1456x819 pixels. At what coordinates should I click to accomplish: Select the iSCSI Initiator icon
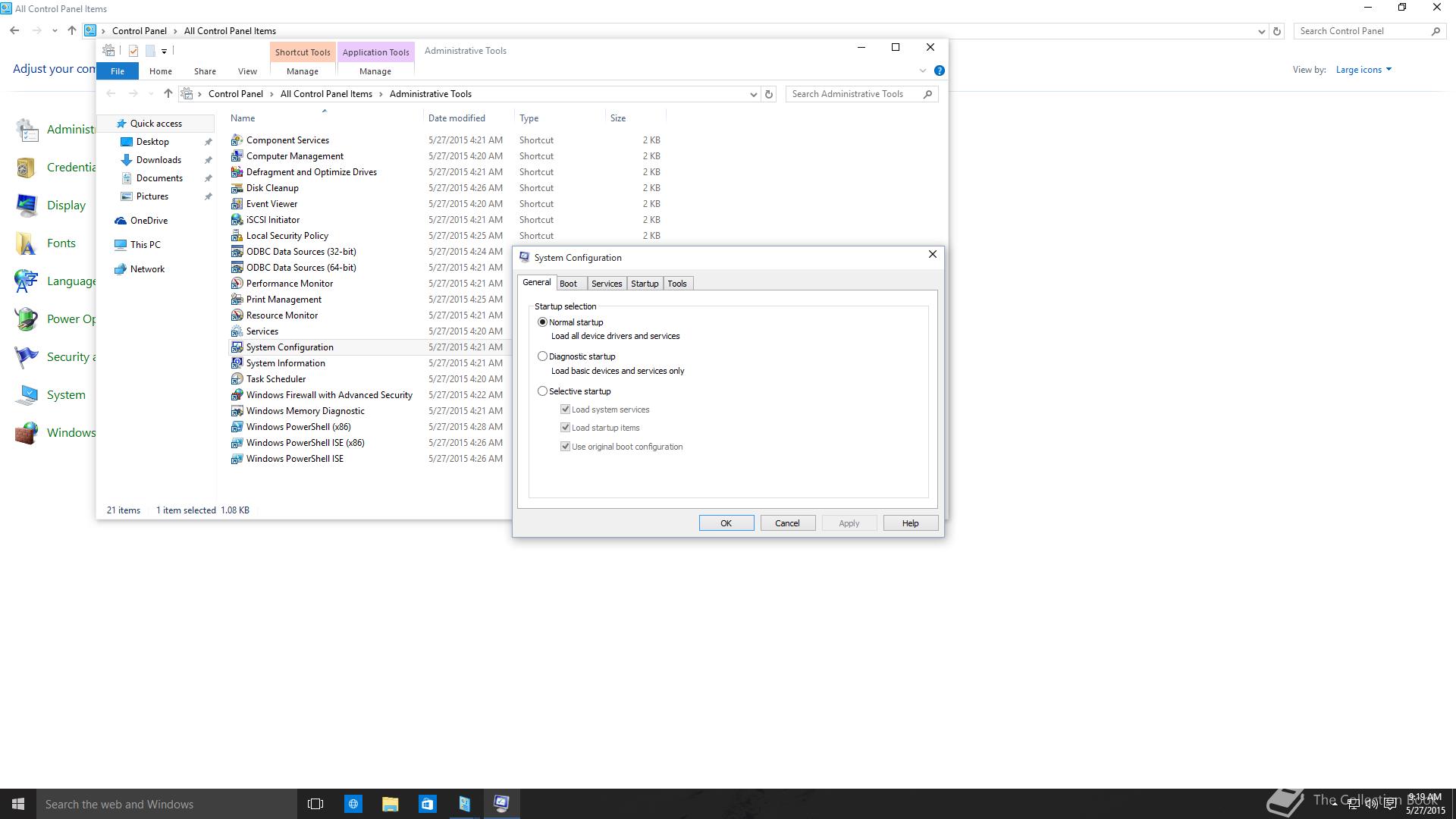pyautogui.click(x=237, y=220)
